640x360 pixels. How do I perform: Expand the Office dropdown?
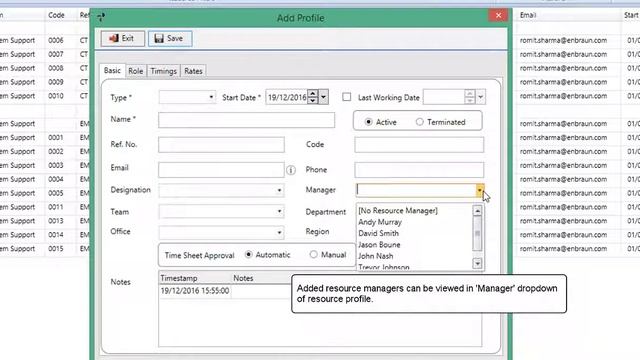[279, 233]
